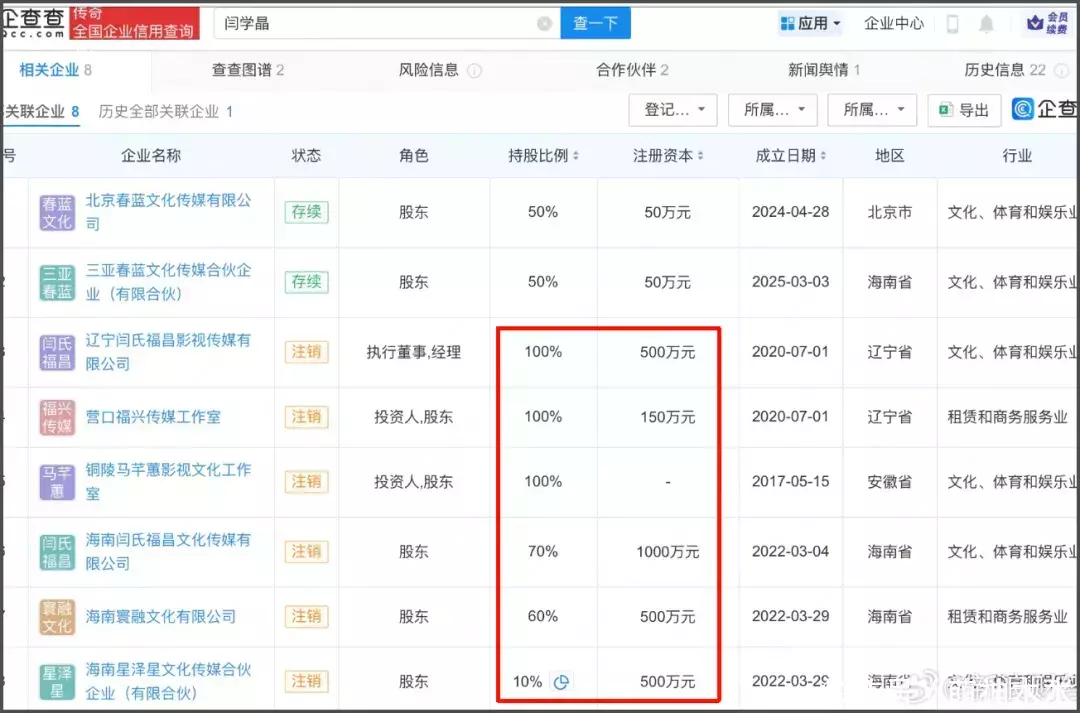Open the 登记... status filter dropdown
Image resolution: width=1080 pixels, height=713 pixels.
pyautogui.click(x=673, y=110)
